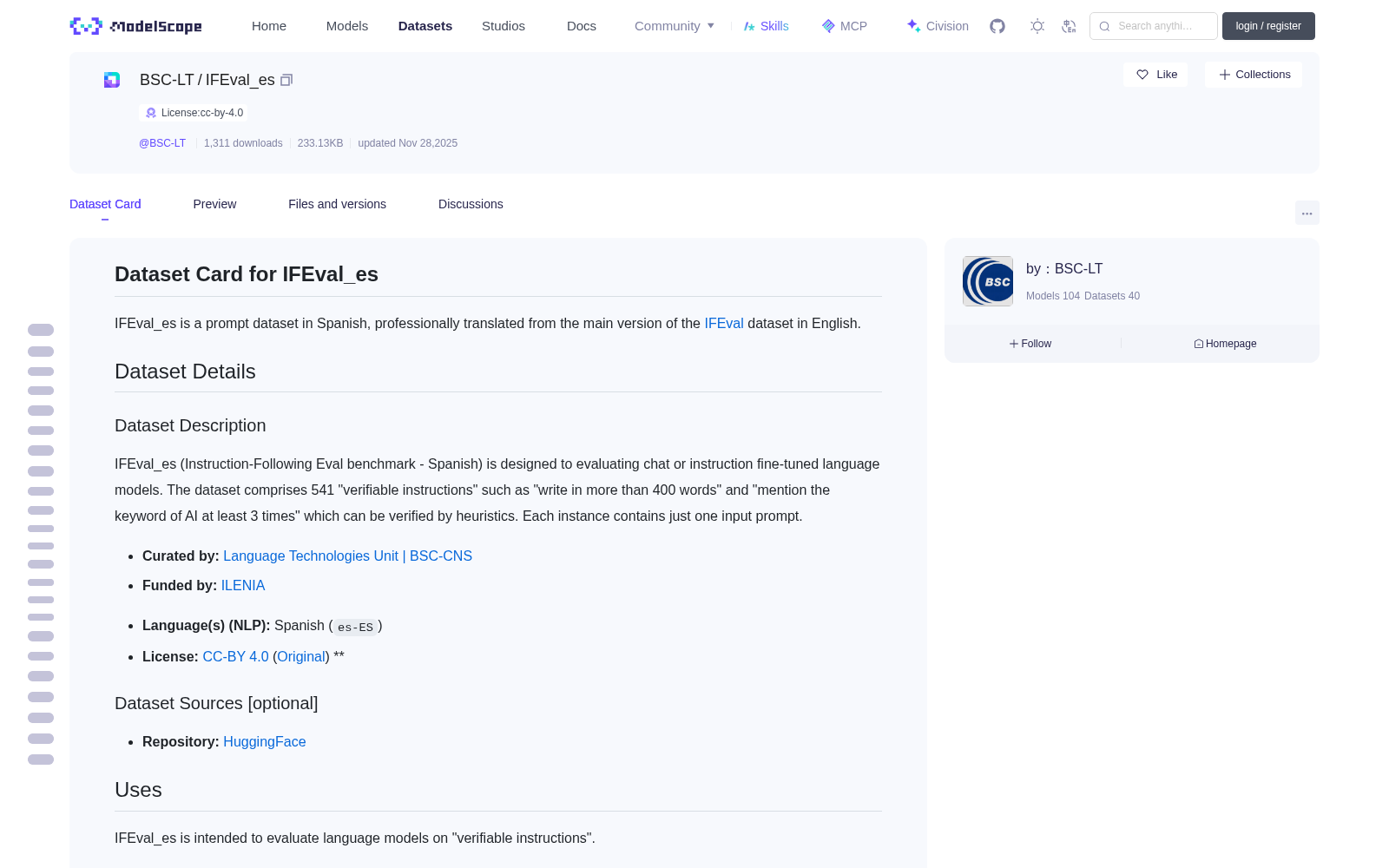Focus the Search anything input field
Image resolution: width=1389 pixels, height=868 pixels.
[1154, 26]
